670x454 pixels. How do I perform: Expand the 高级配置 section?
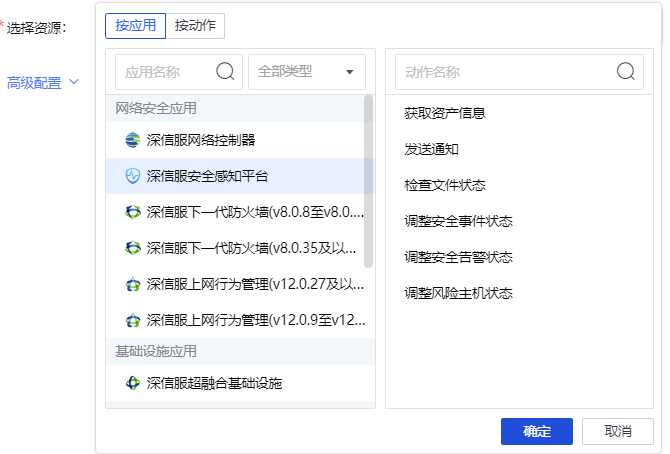[43, 83]
